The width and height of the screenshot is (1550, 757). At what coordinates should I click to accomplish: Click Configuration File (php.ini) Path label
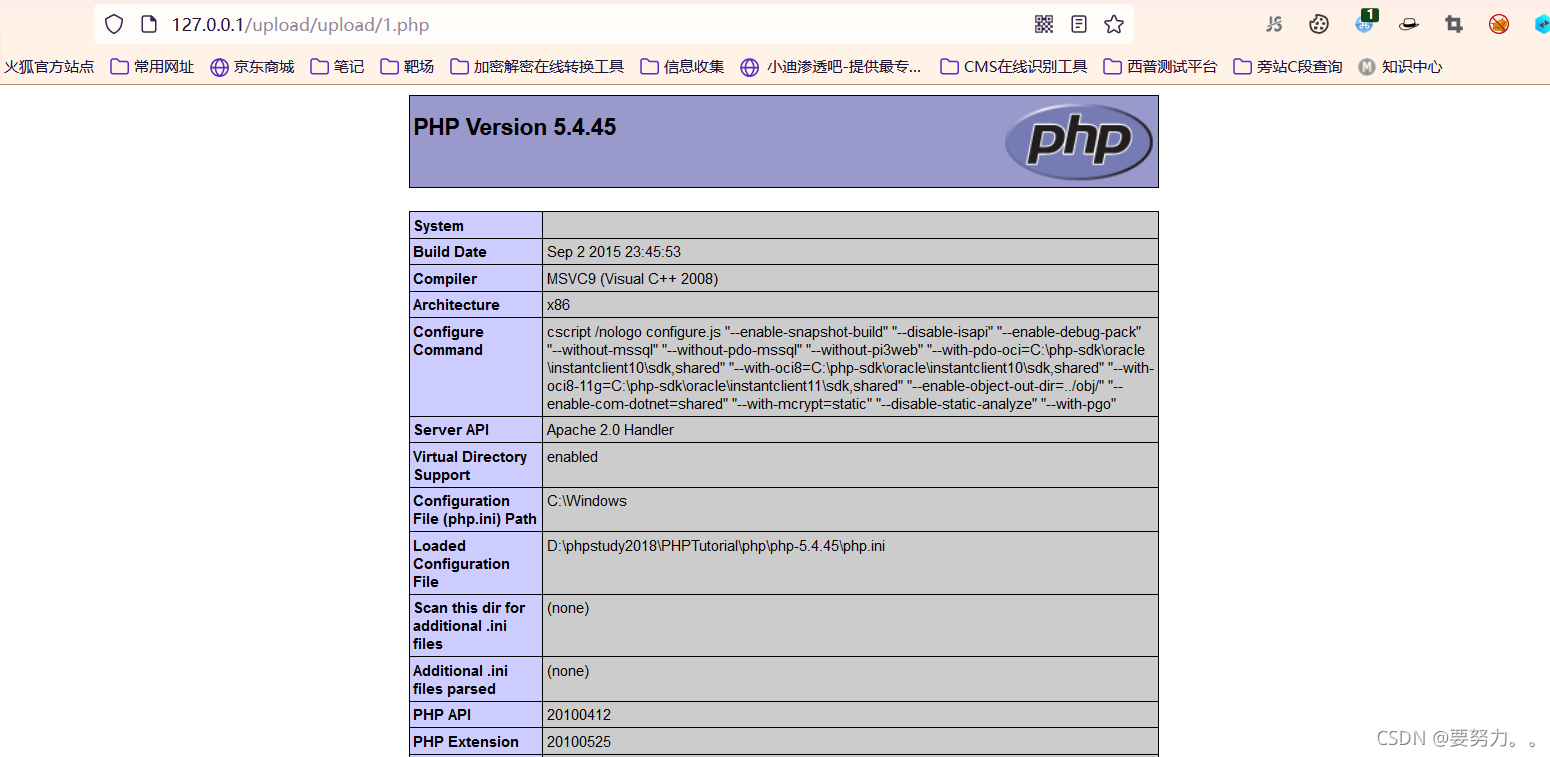[476, 510]
